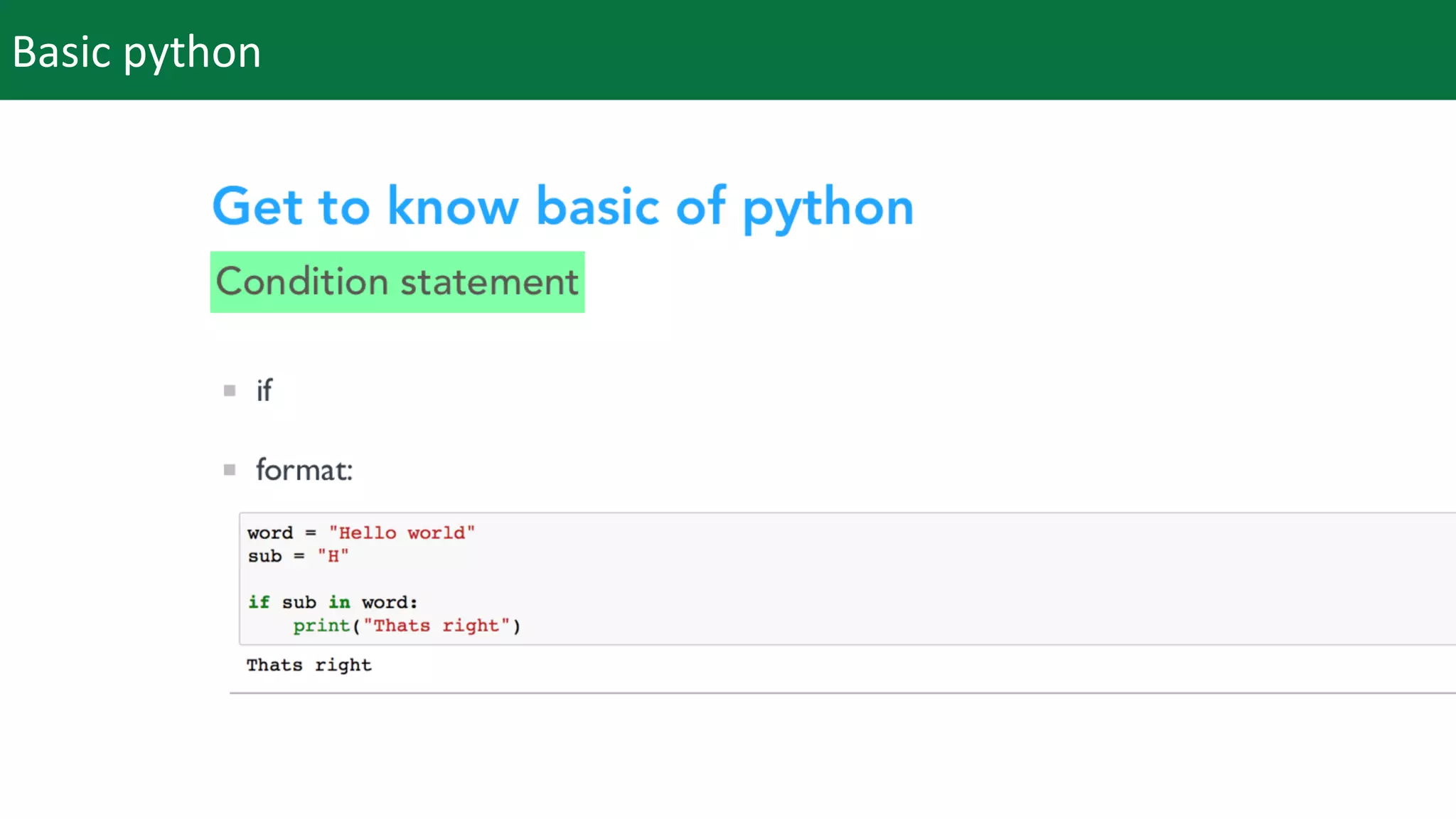The width and height of the screenshot is (1456, 819).
Task: Select the 'Condition statement' highlighted label
Action: 397,282
